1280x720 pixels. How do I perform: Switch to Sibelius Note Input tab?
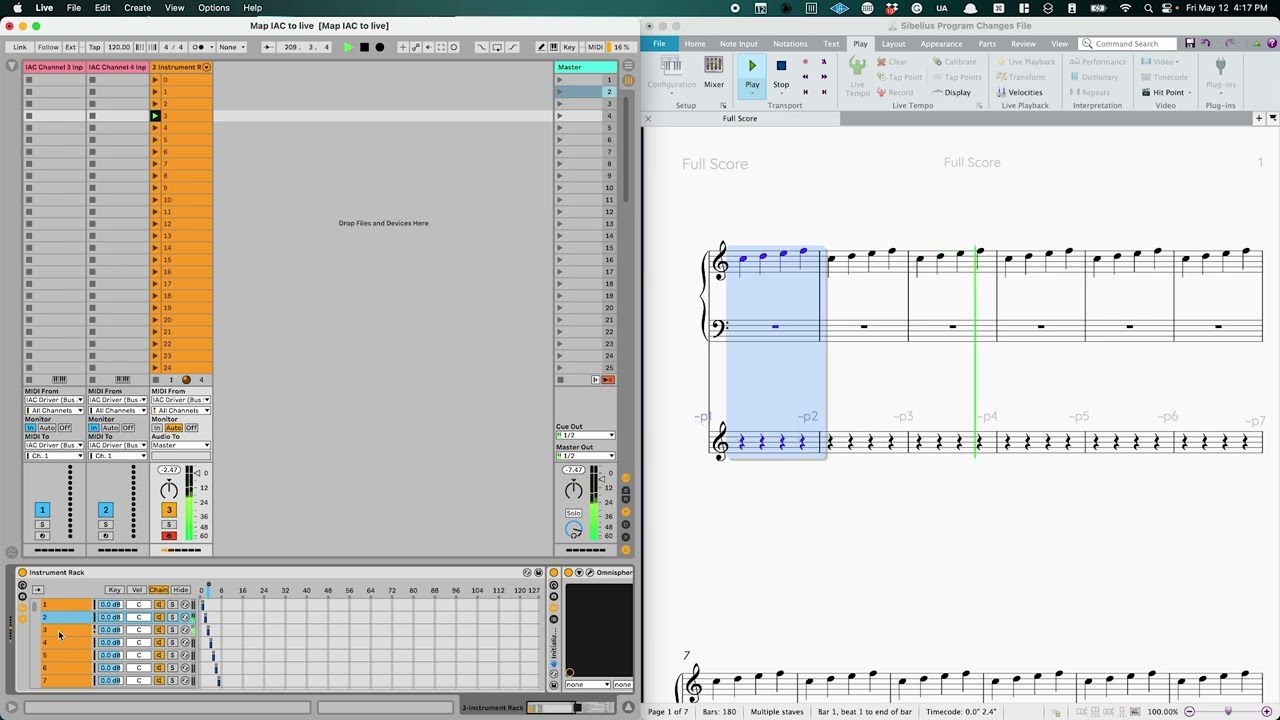coord(739,44)
